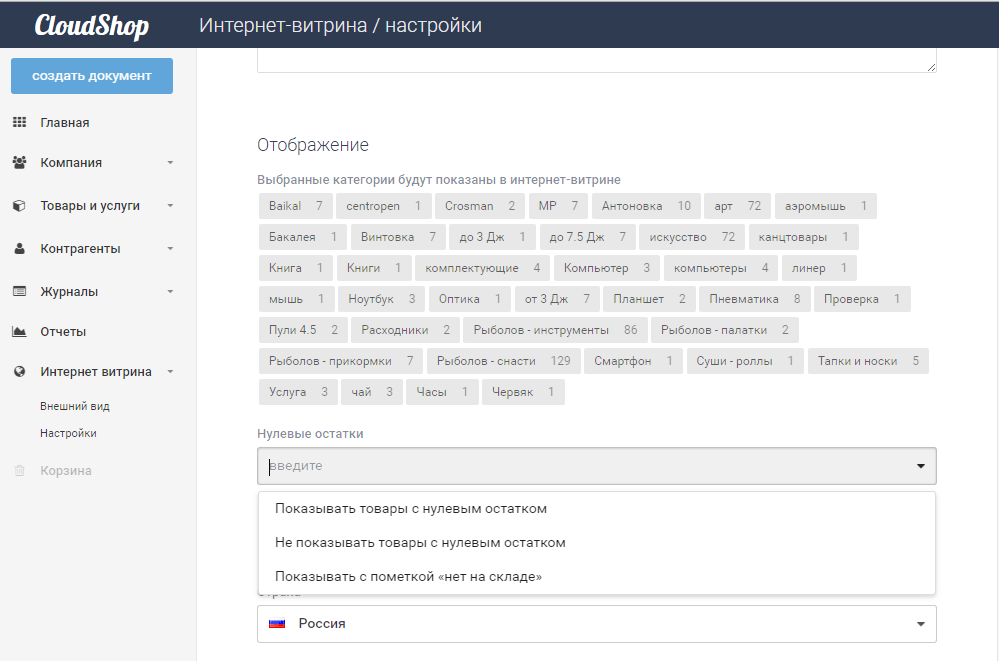
Task: Select the Расходники category
Action: (x=406, y=330)
